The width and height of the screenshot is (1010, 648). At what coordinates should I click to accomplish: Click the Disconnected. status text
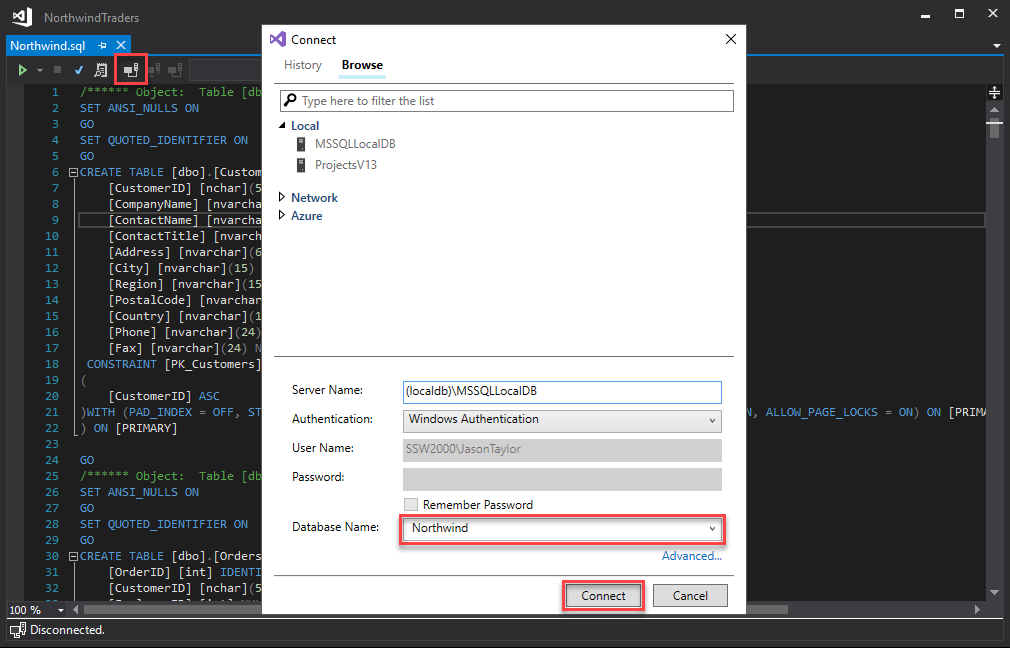tap(68, 630)
